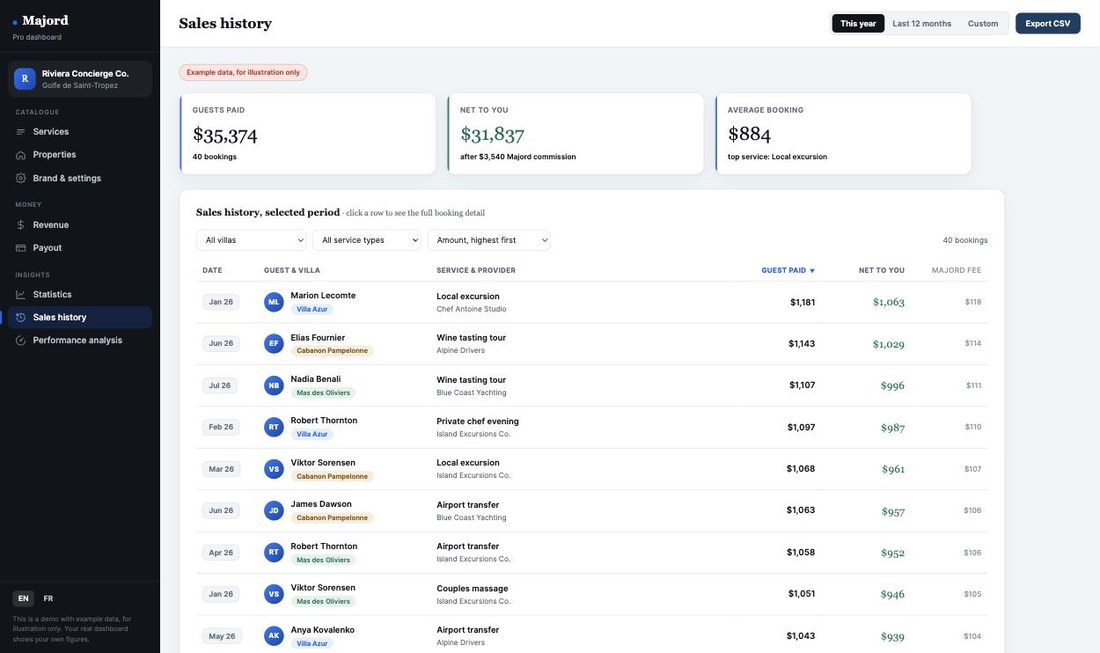Click Cabanon Pampelonne tag under Elias Fournier

point(332,351)
